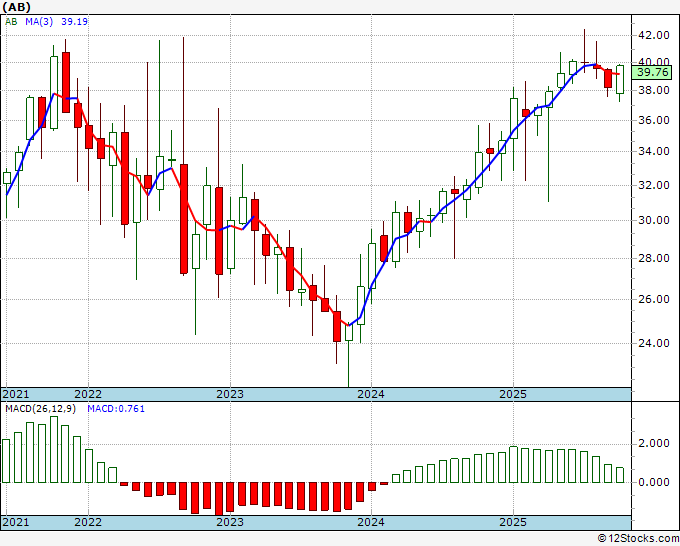Click 2025 on the MACD panel time axis
Viewport: 680px width, 546px height.
pyautogui.click(x=513, y=522)
